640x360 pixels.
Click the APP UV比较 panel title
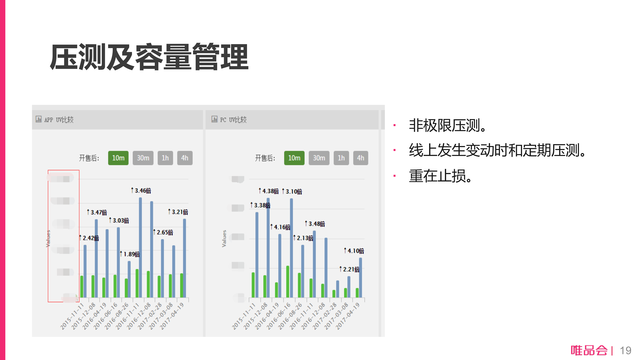click(59, 120)
